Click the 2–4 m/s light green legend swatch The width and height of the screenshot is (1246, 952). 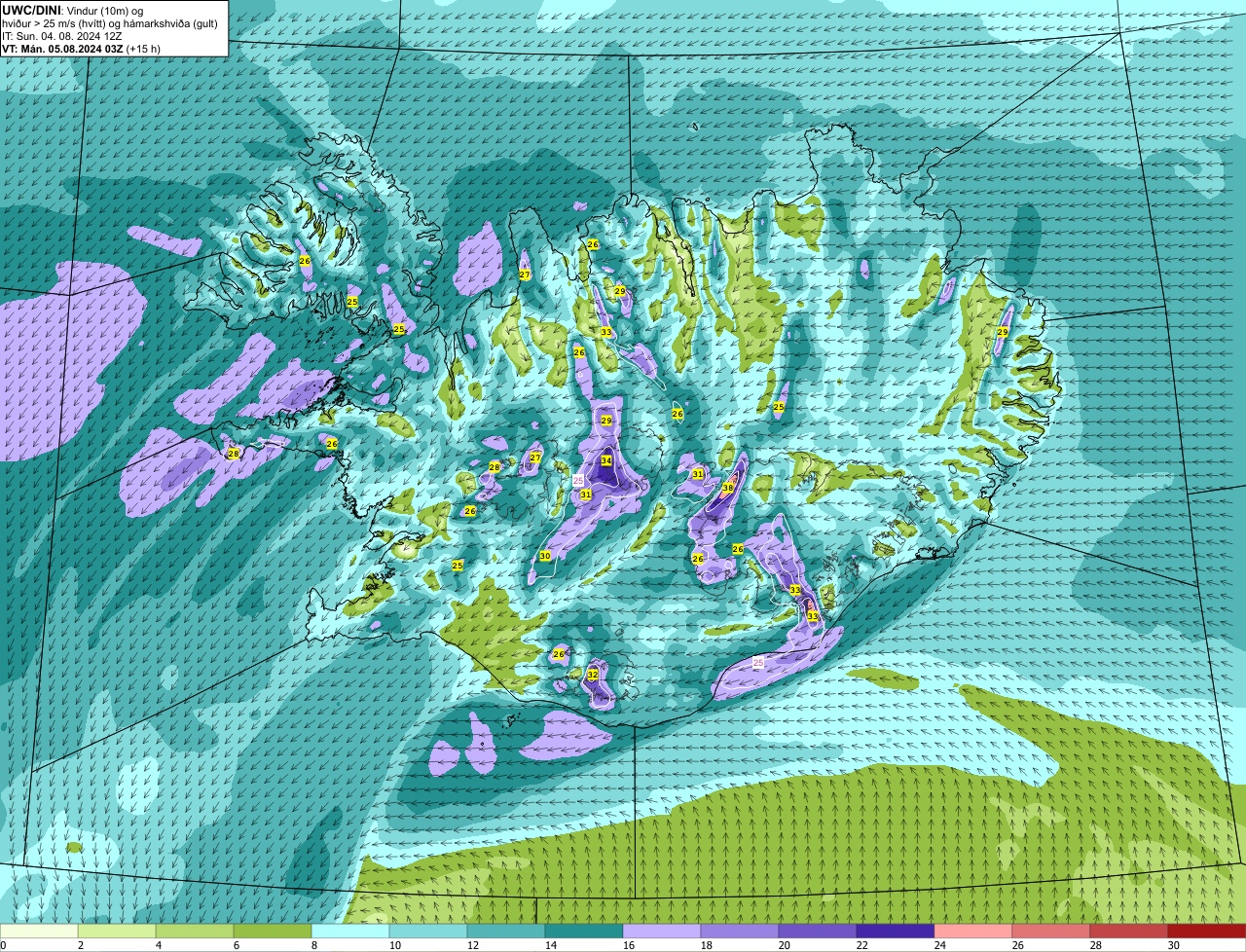(x=117, y=932)
